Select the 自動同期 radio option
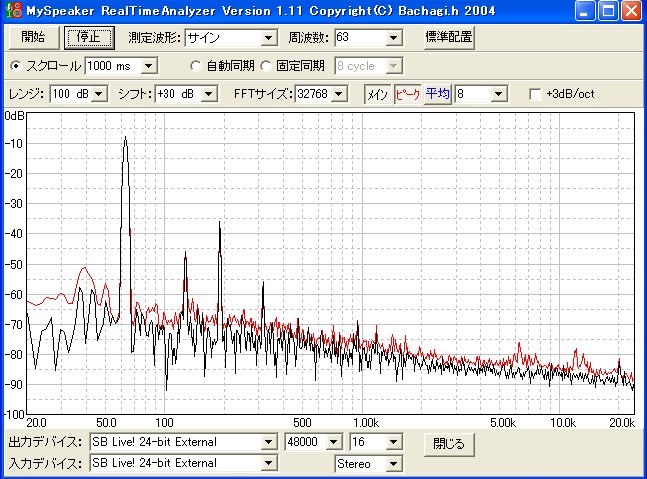The image size is (647, 479). [x=196, y=66]
